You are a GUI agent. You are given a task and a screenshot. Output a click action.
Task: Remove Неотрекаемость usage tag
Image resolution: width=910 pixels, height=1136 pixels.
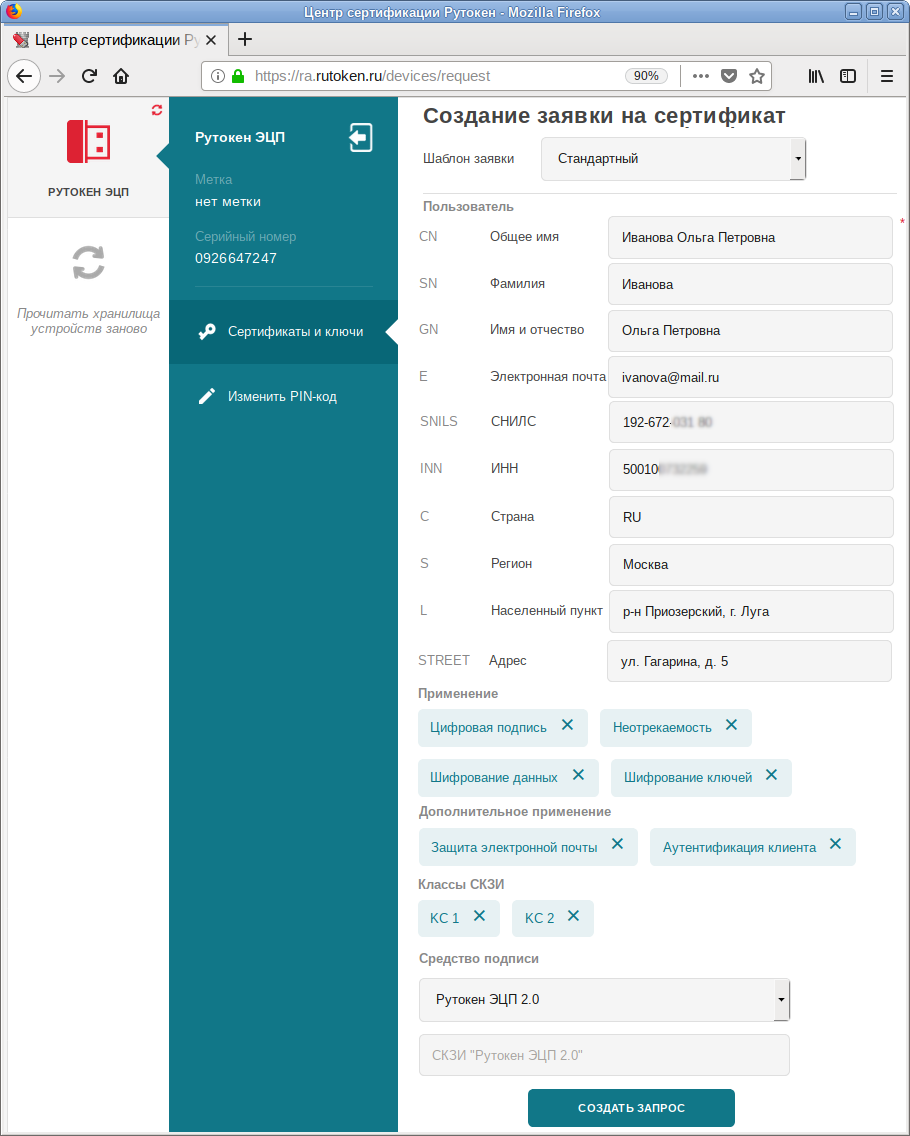click(x=732, y=724)
